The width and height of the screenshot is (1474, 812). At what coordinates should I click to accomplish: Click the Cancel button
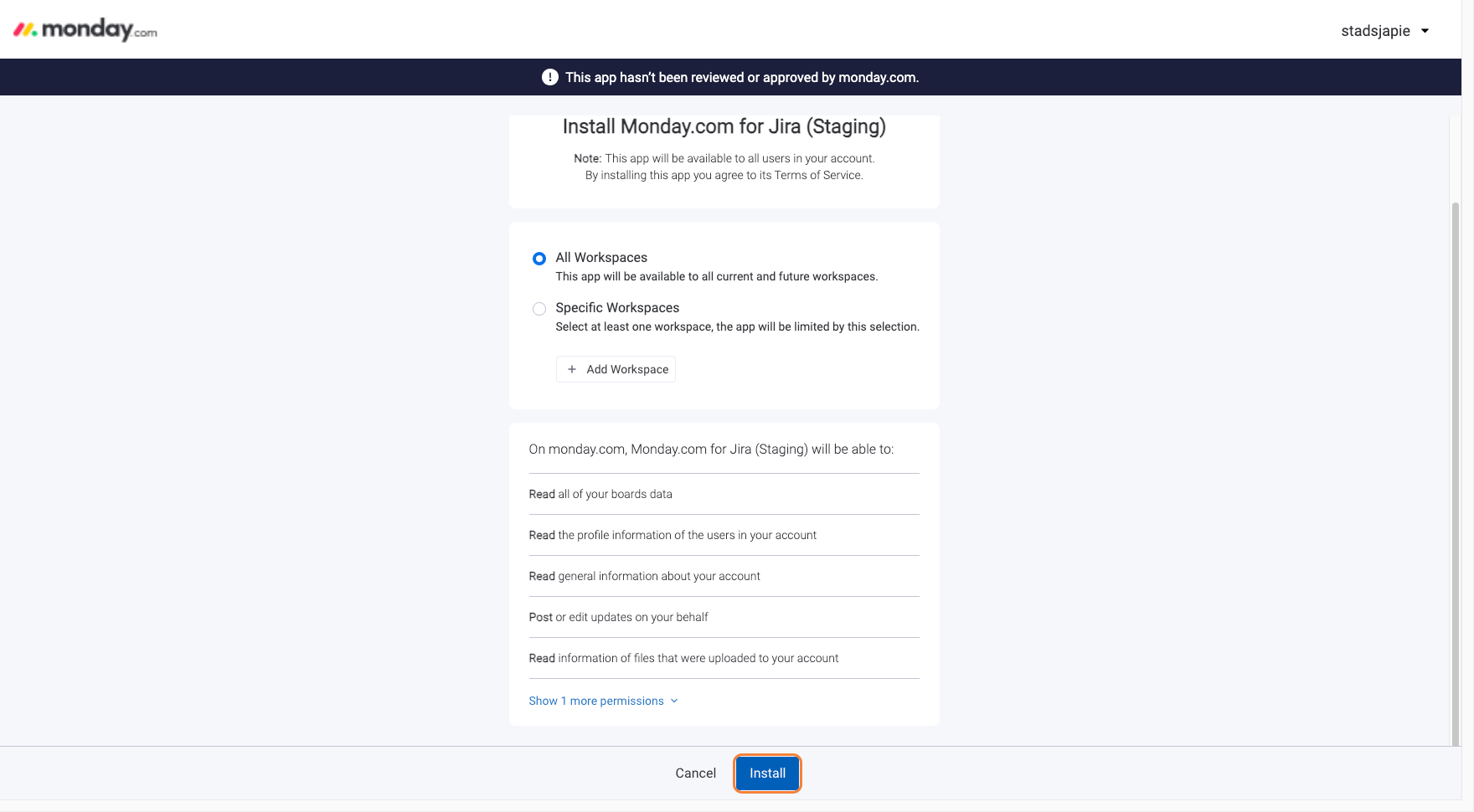pos(695,773)
